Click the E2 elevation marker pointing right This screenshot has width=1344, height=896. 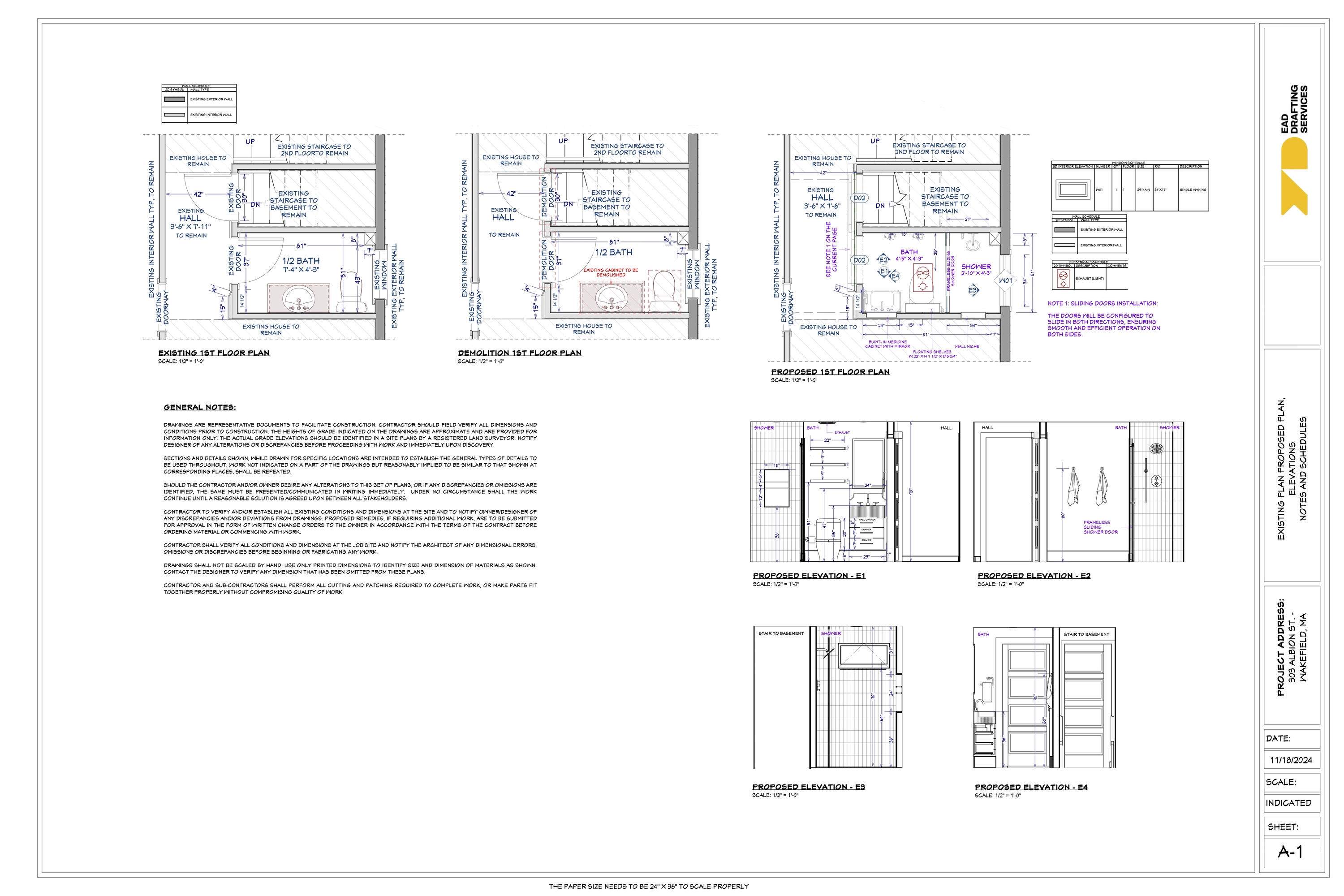tap(884, 259)
